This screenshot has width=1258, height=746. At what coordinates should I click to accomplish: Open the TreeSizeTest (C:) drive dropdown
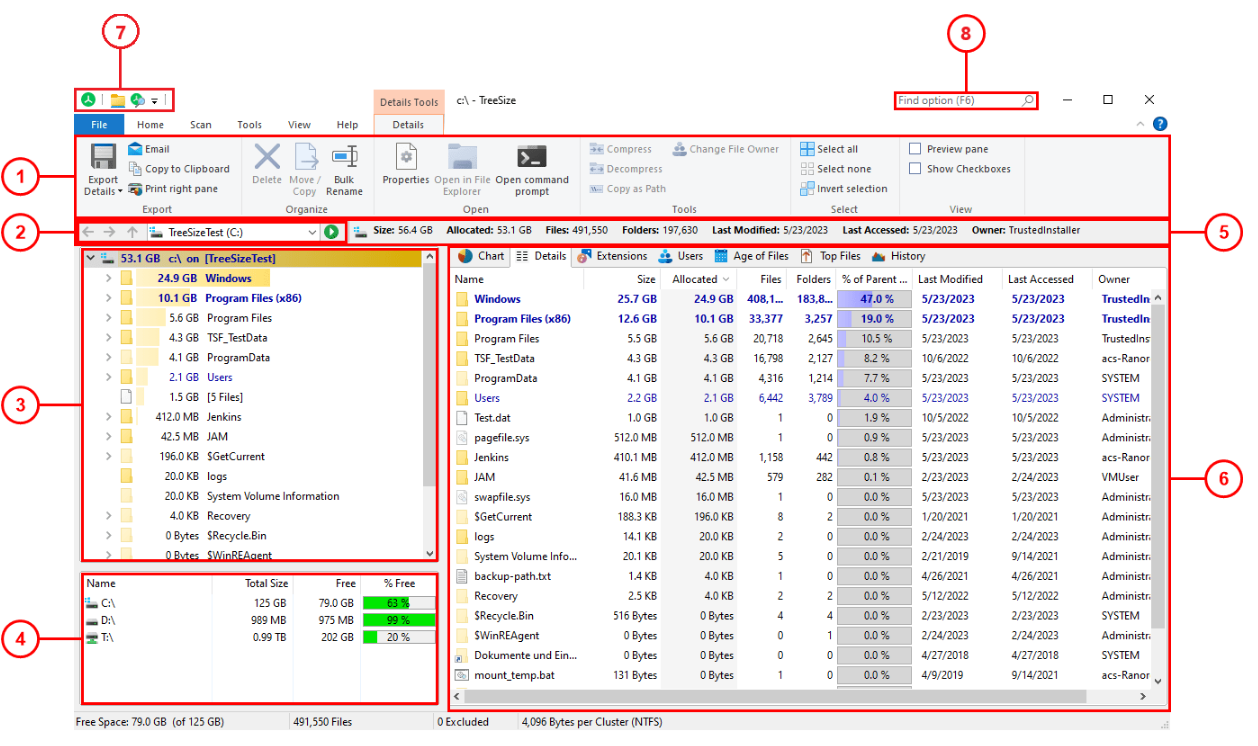tap(312, 232)
